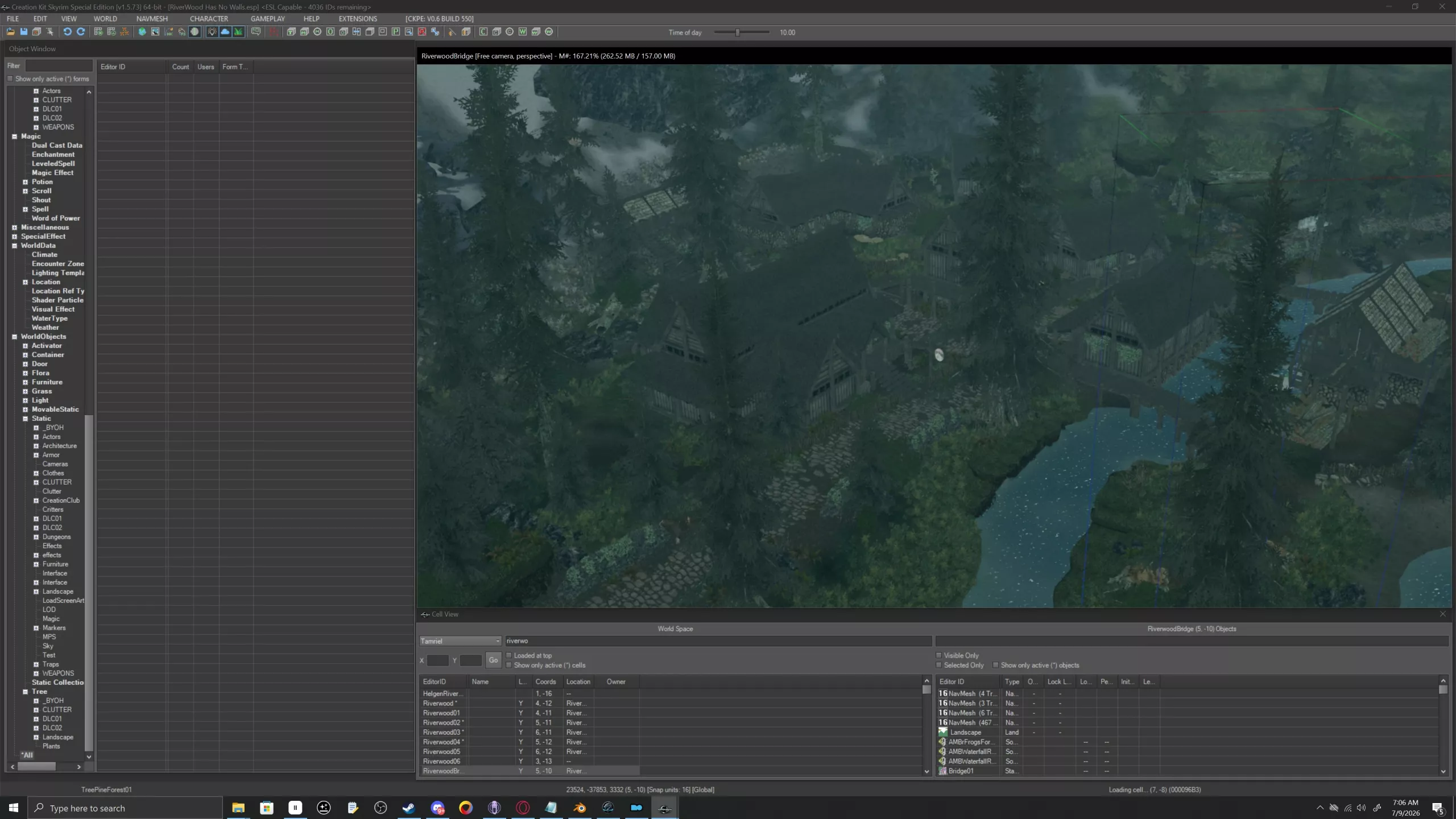Click the Undo arrow icon
This screenshot has height=819, width=1456.
tap(67, 32)
